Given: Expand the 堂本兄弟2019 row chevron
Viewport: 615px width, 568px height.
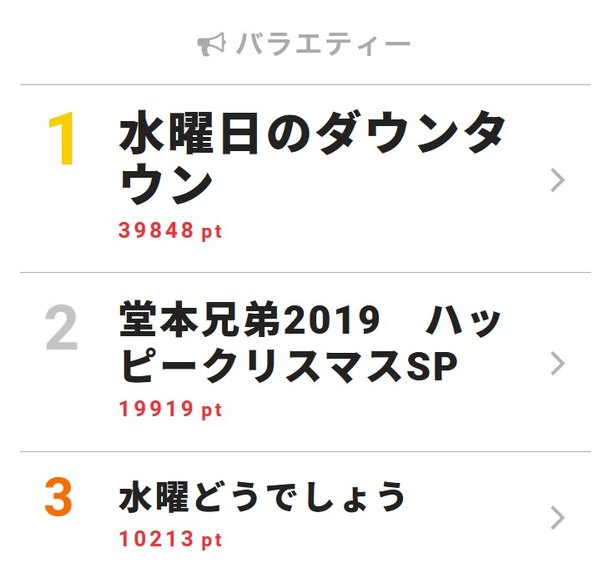Looking at the screenshot, I should [x=558, y=363].
